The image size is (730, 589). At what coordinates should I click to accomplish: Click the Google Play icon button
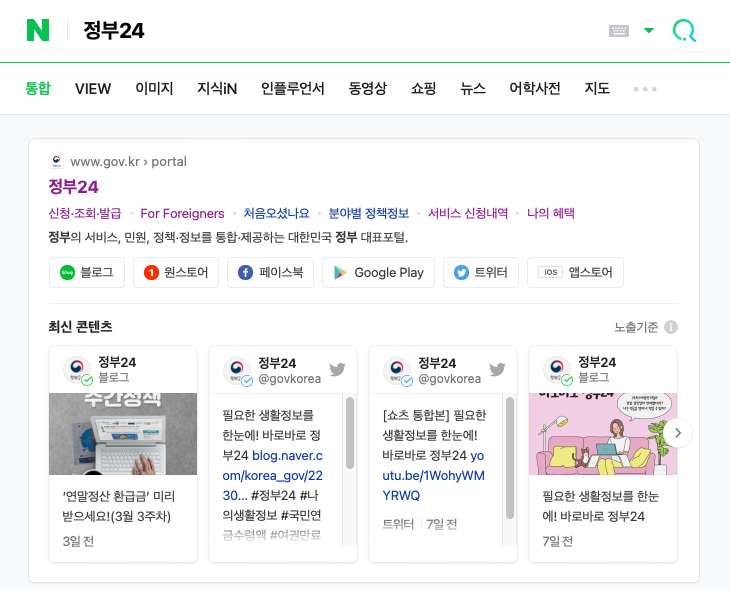378,272
